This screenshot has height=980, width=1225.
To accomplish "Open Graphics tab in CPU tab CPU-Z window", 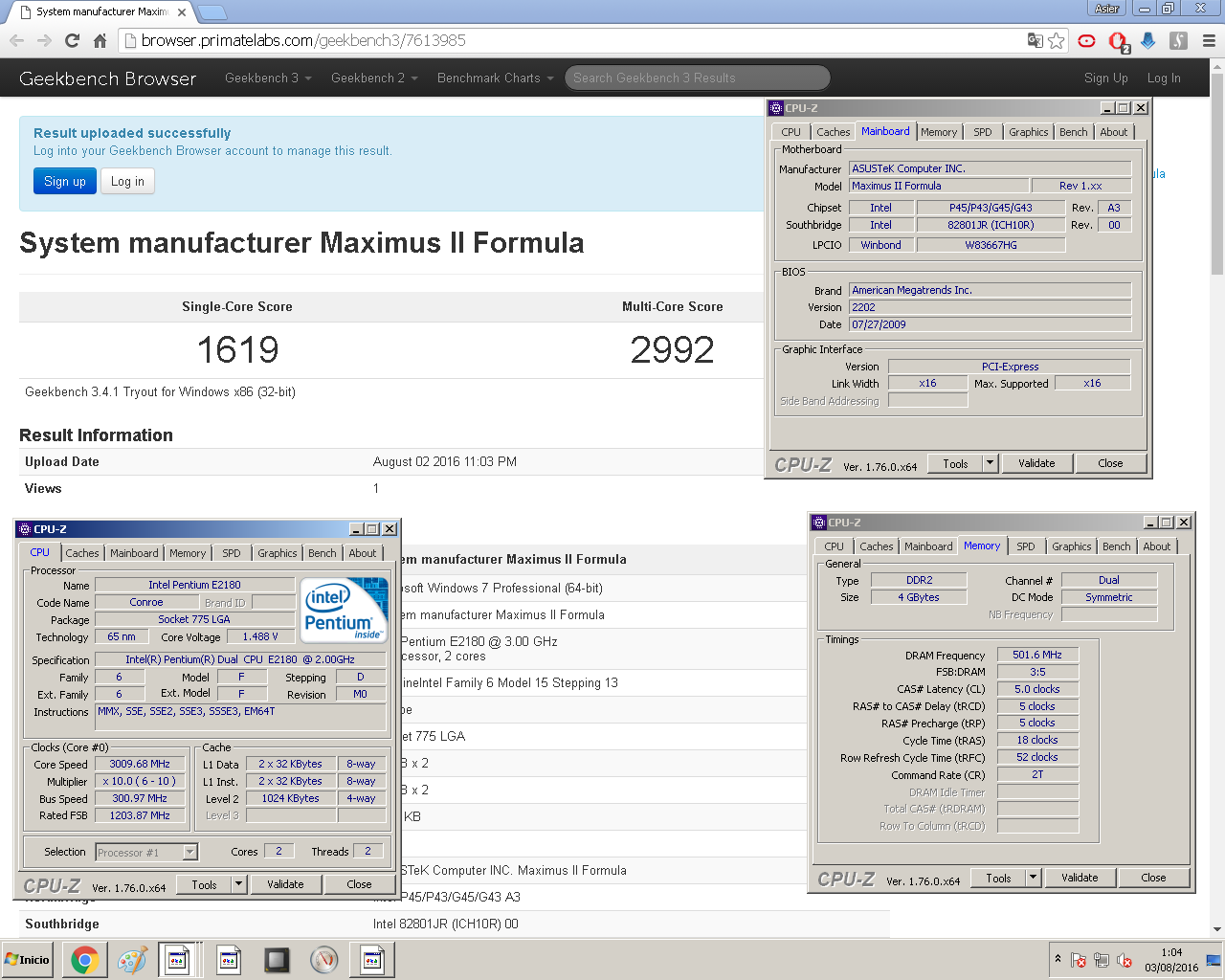I will [278, 553].
